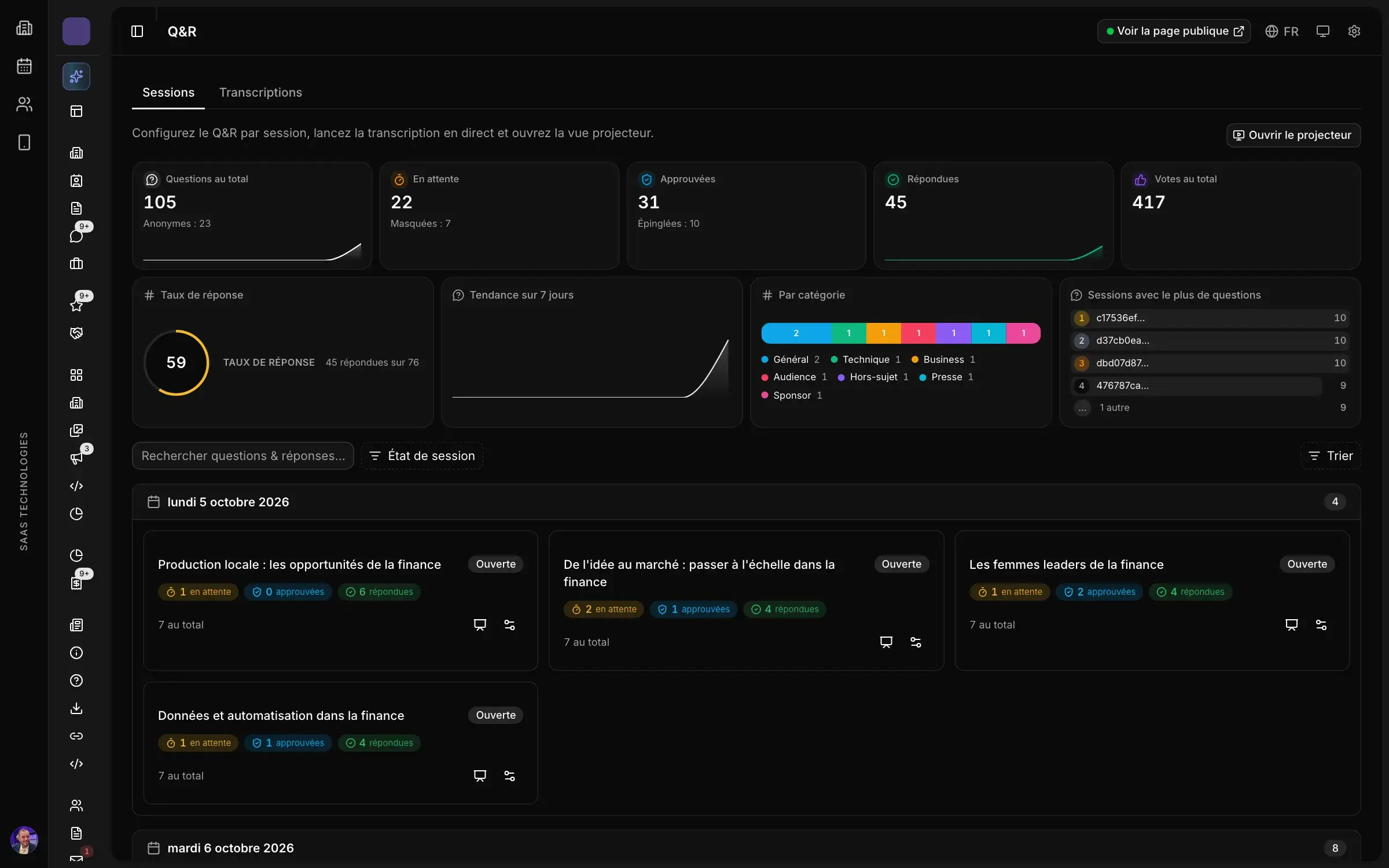1389x868 pixels.
Task: Click the Ouverte badge on Les femmes leaders
Action: click(1307, 564)
